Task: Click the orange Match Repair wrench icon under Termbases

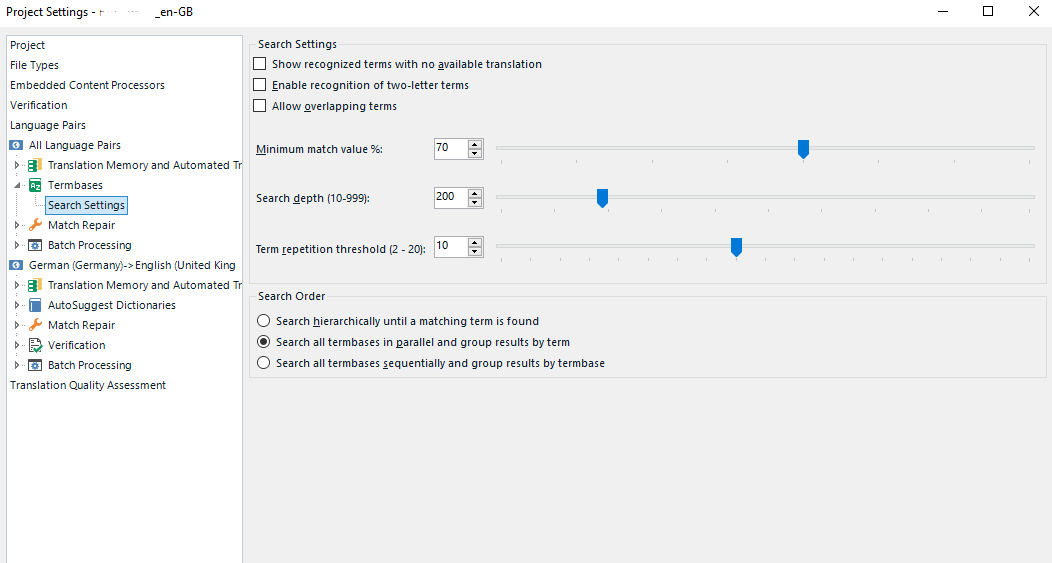Action: point(35,225)
